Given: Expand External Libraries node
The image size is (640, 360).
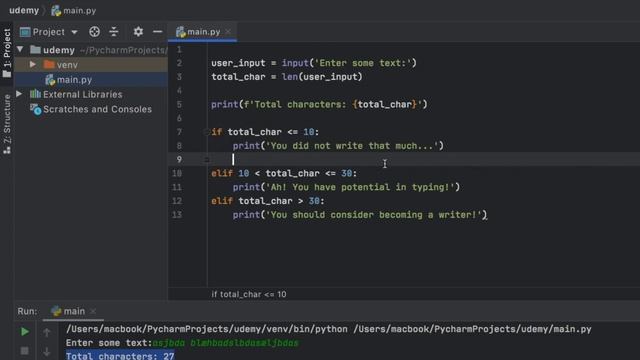Looking at the screenshot, I should tap(19, 94).
